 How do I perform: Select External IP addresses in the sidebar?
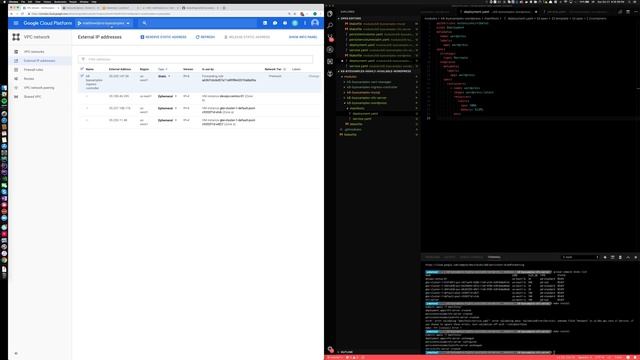pos(39,61)
